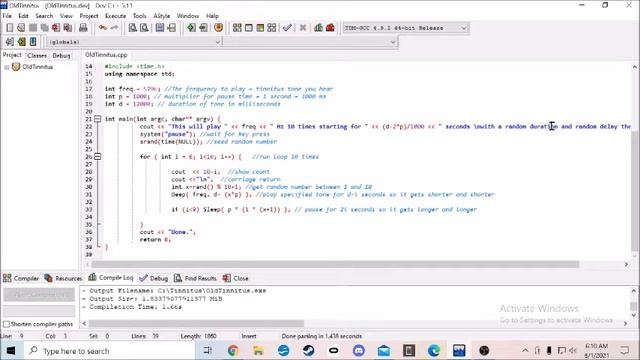
Task: Expand the OldTinnitus project tree node
Action: click(7, 67)
